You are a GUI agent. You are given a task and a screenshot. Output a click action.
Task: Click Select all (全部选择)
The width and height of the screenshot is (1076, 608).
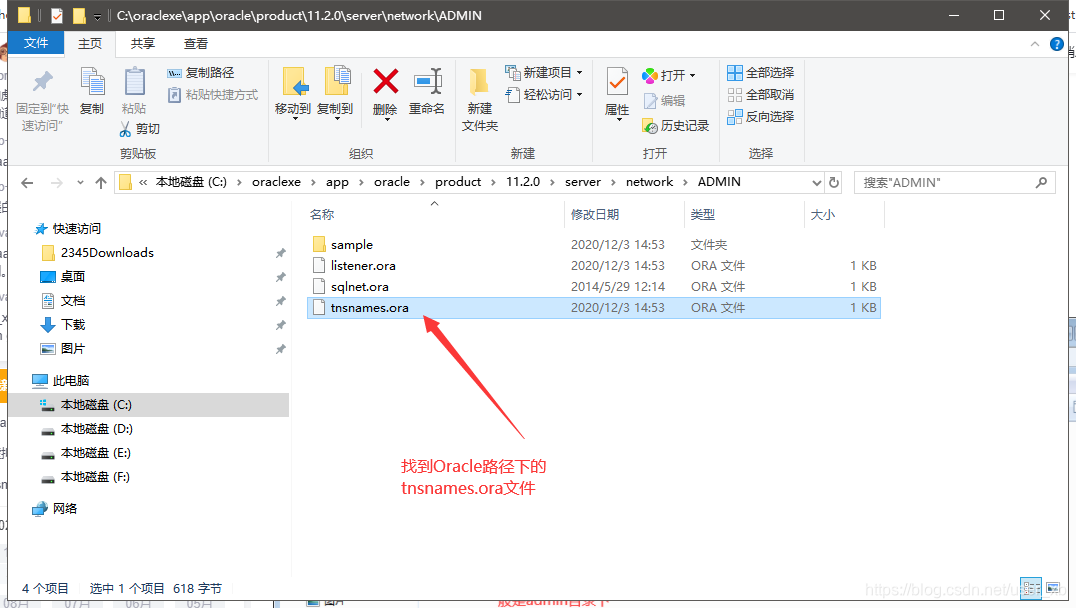(760, 73)
